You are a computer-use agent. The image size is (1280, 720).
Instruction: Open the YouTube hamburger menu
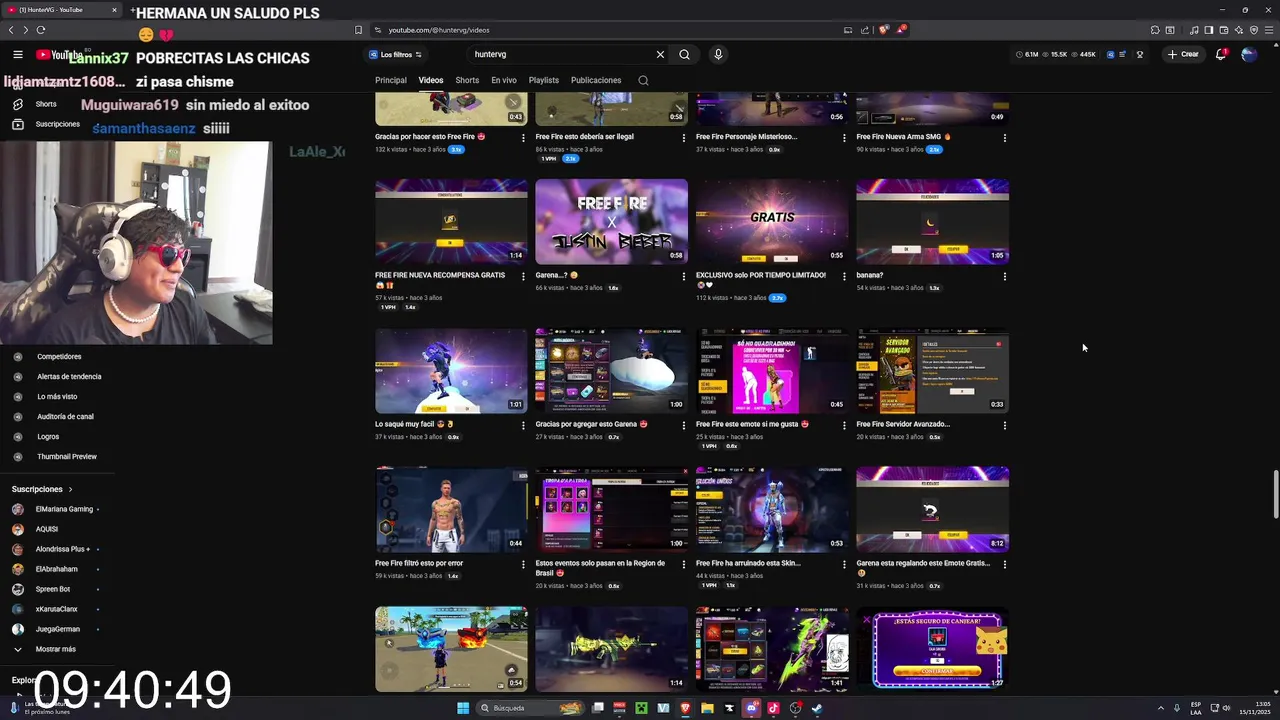17,55
